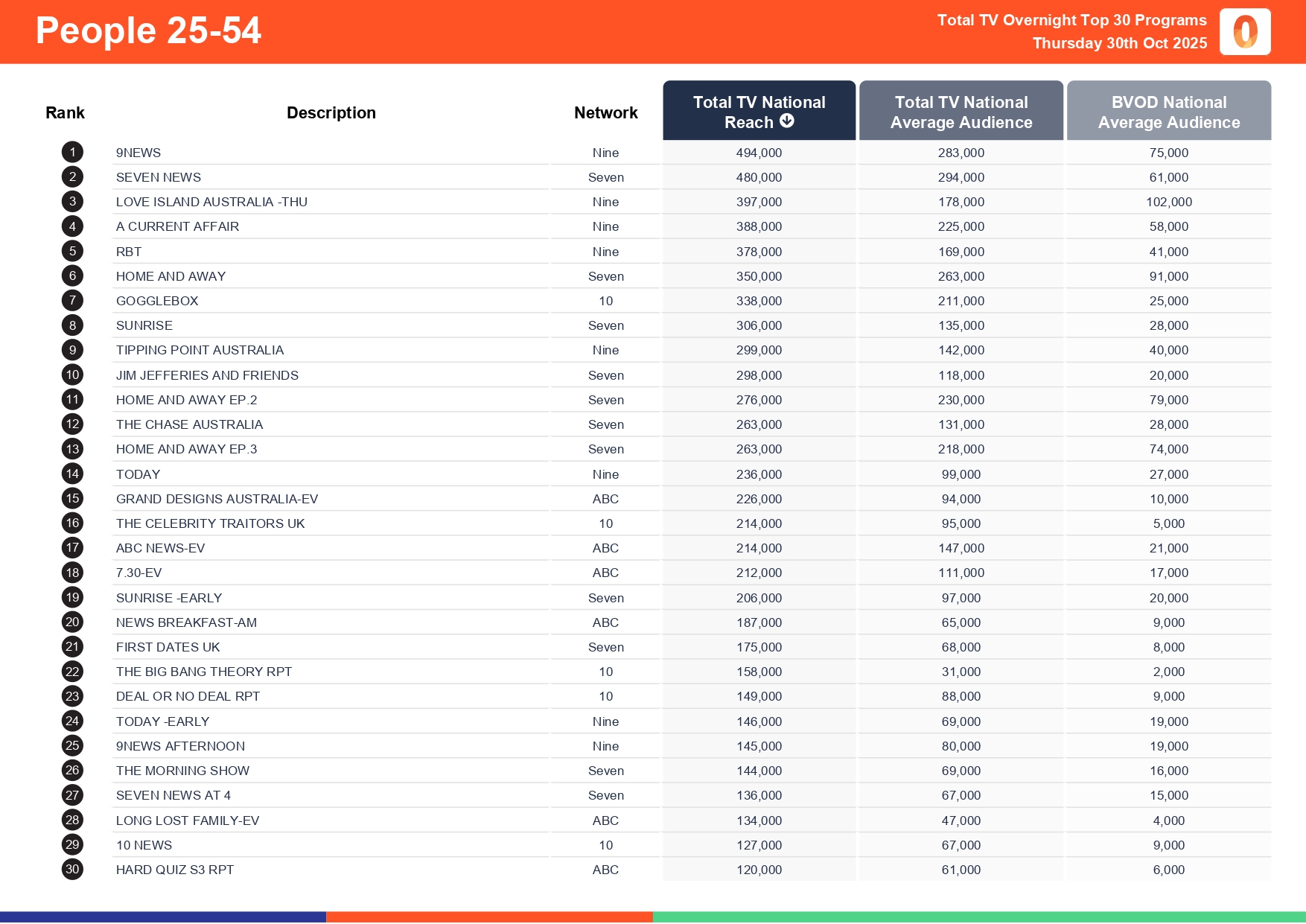
Task: Select the rank 22 badge beside THE BIG BANG THEORY RPT
Action: coord(71,671)
